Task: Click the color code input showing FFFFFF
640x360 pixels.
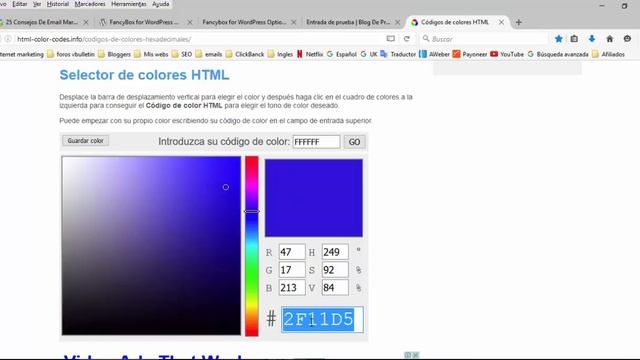Action: (316, 142)
